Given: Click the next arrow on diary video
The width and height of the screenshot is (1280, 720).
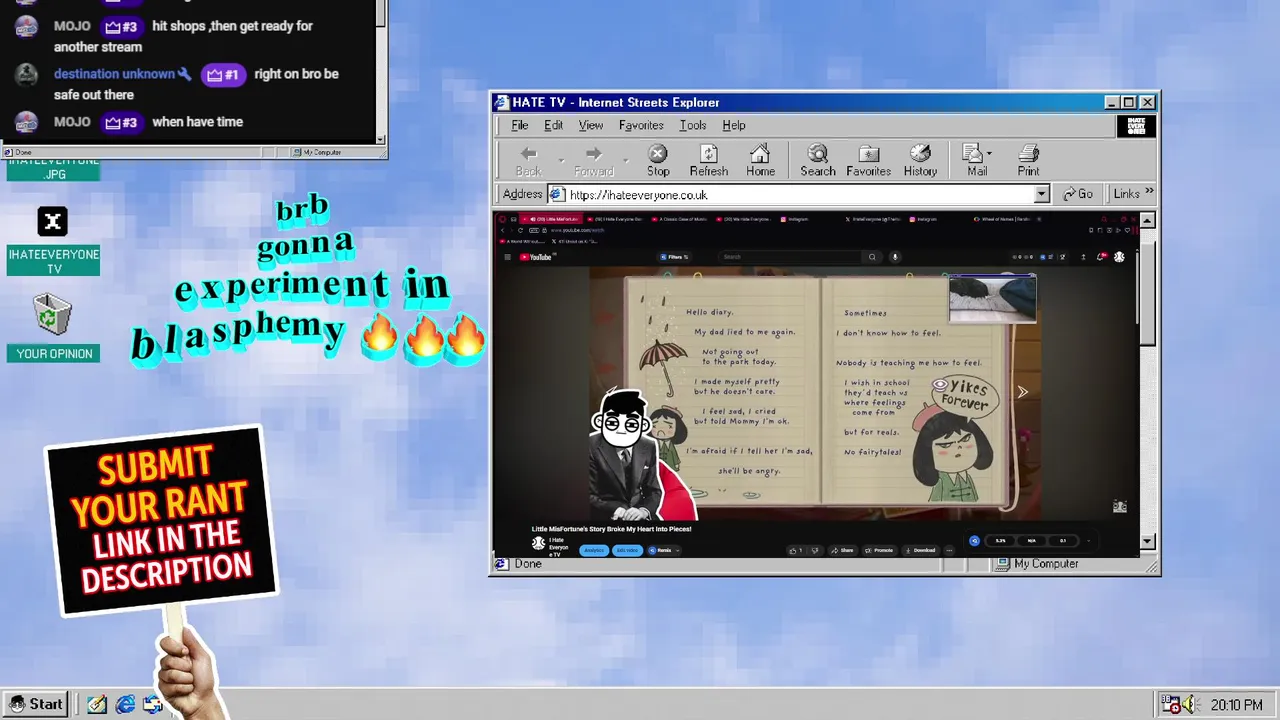Looking at the screenshot, I should pyautogui.click(x=1022, y=392).
